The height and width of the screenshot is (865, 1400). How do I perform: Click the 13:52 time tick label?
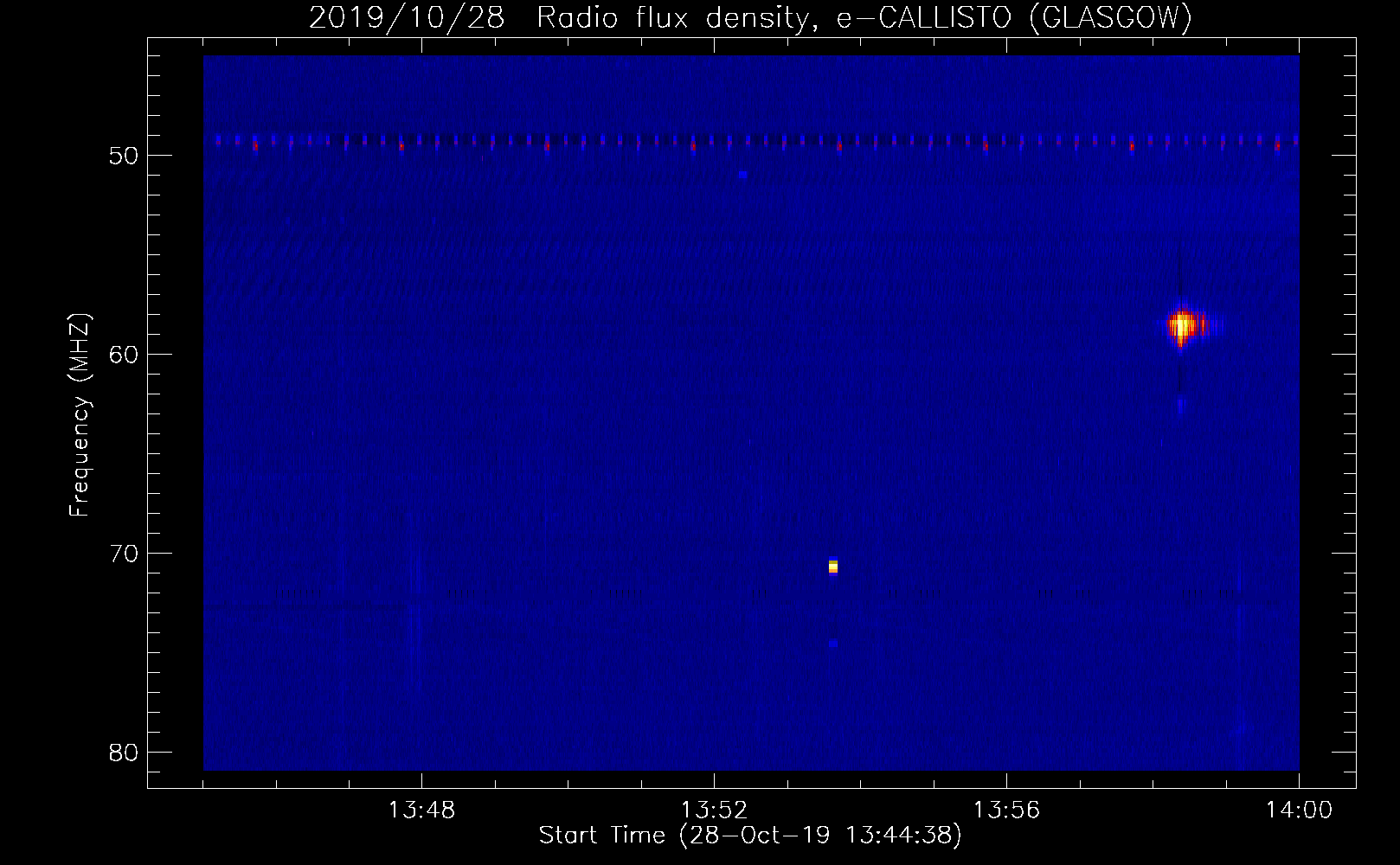(714, 811)
